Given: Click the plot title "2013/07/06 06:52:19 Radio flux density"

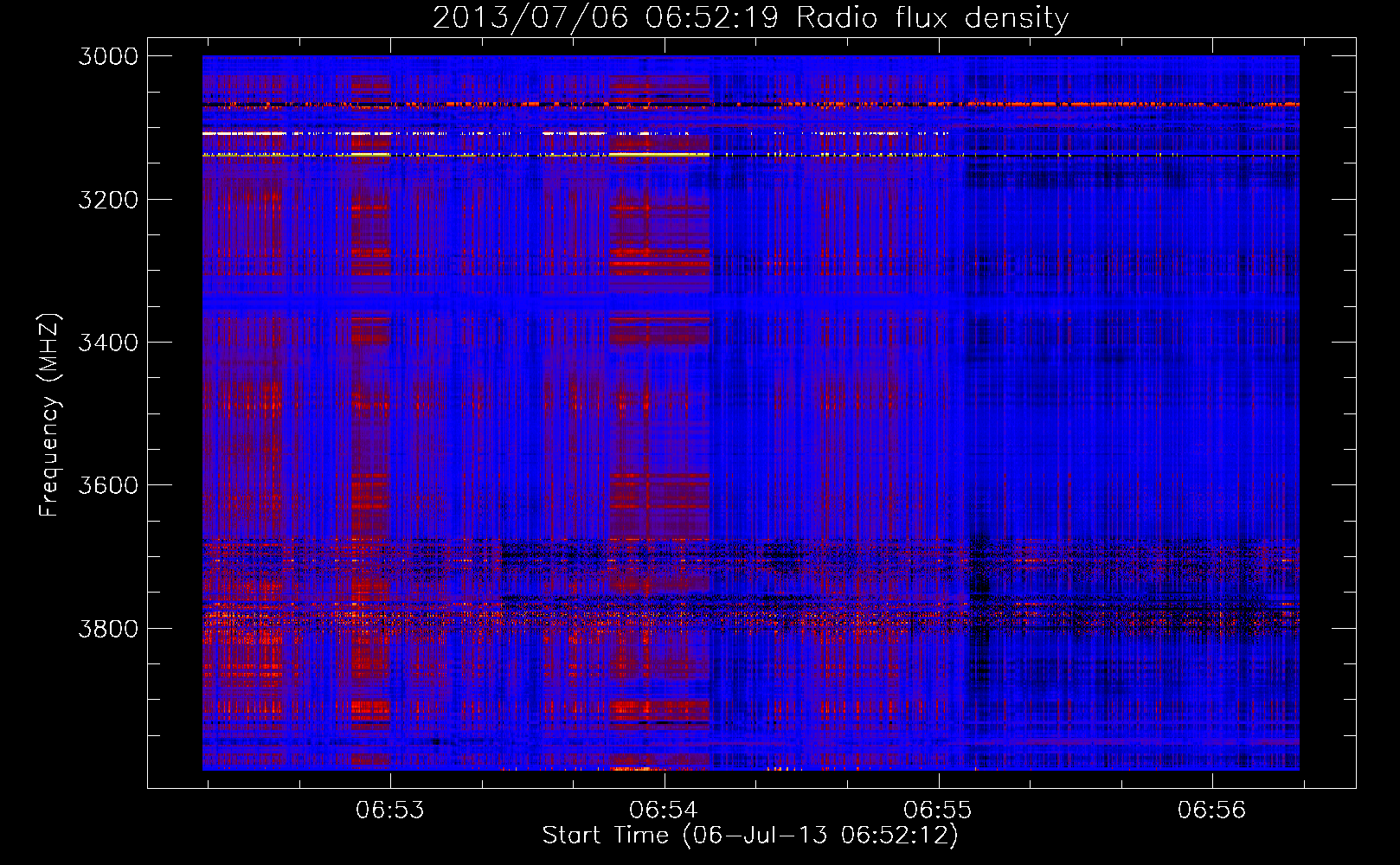Looking at the screenshot, I should 750,17.
